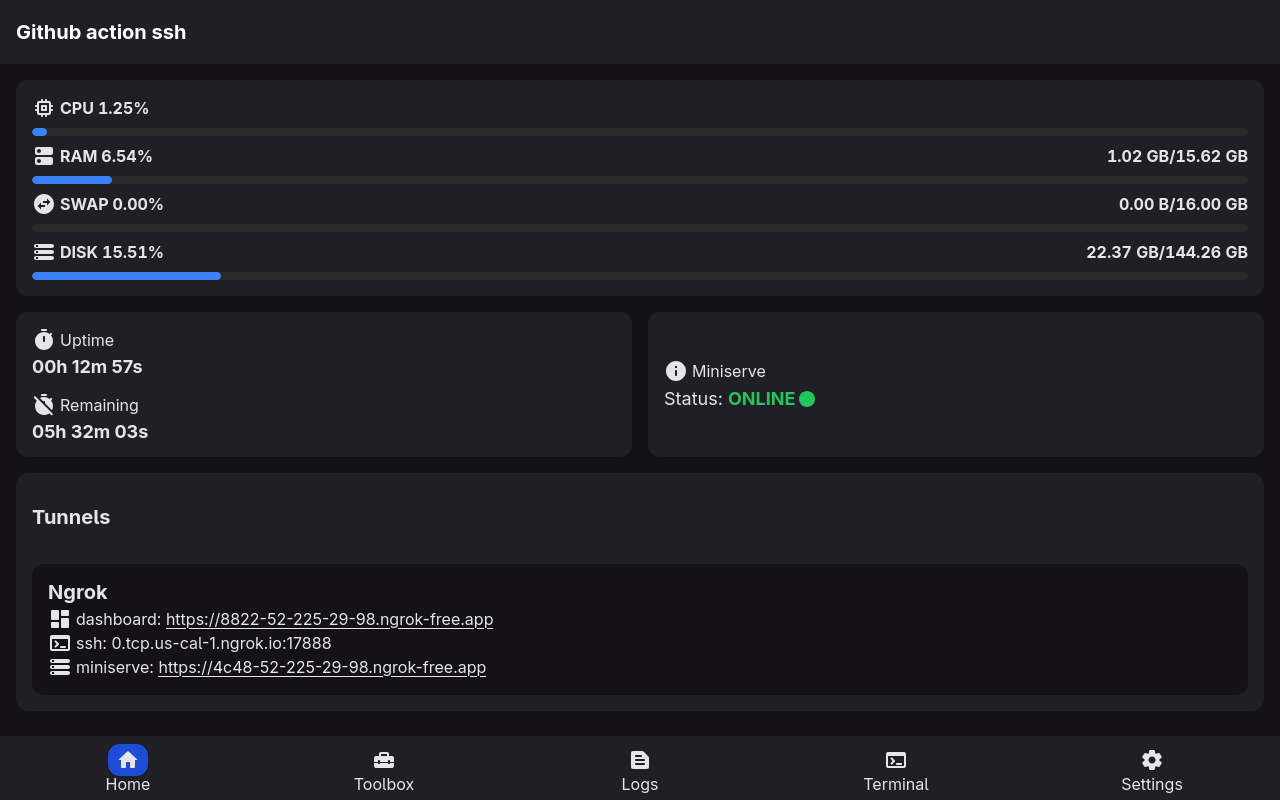
Task: Click the miniserve list icon in Ngrok section
Action: (60, 666)
